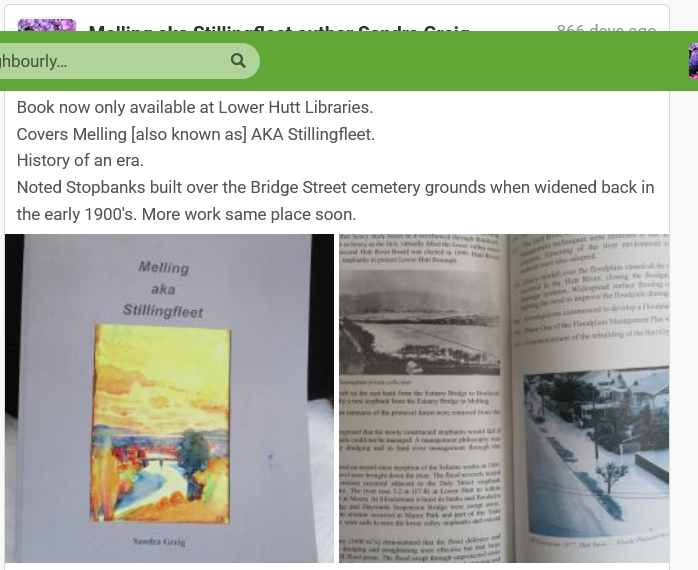Click the left-page text below the flood photo

419,472
